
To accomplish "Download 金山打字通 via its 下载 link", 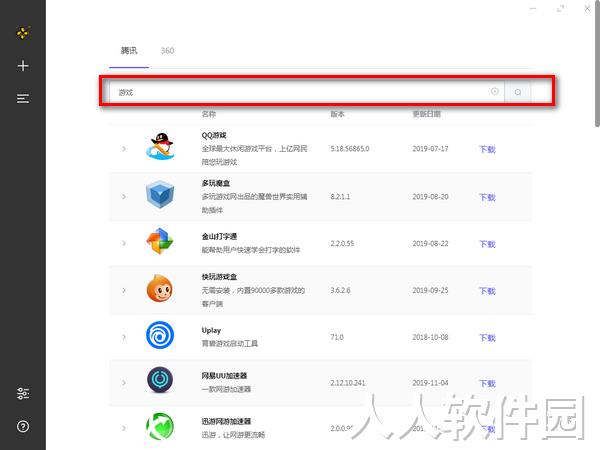I will [x=488, y=244].
